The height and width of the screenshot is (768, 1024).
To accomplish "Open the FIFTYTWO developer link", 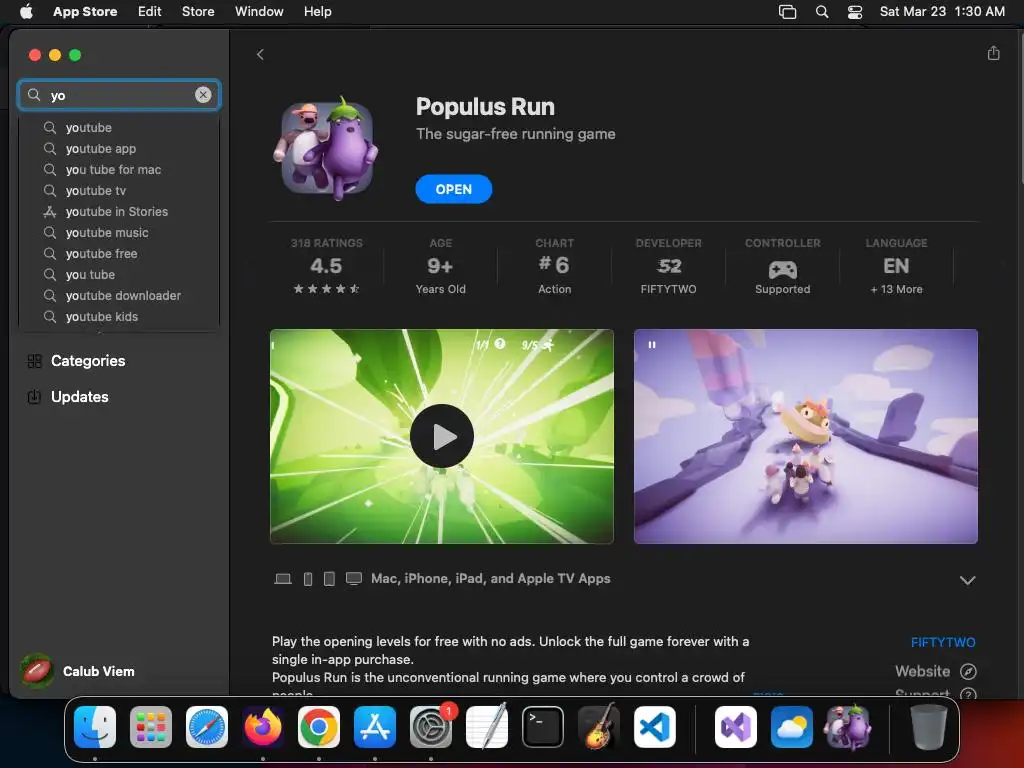I will 942,642.
